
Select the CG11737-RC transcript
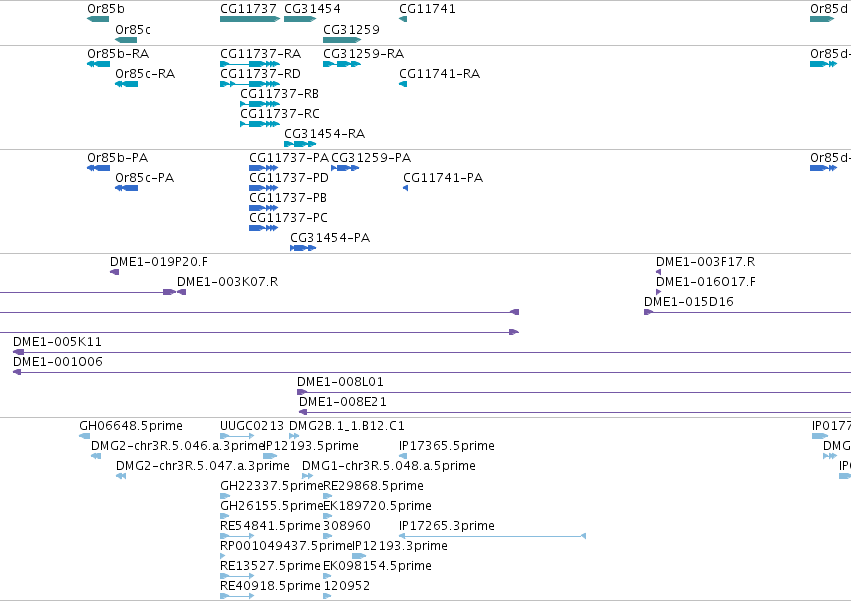[260, 124]
